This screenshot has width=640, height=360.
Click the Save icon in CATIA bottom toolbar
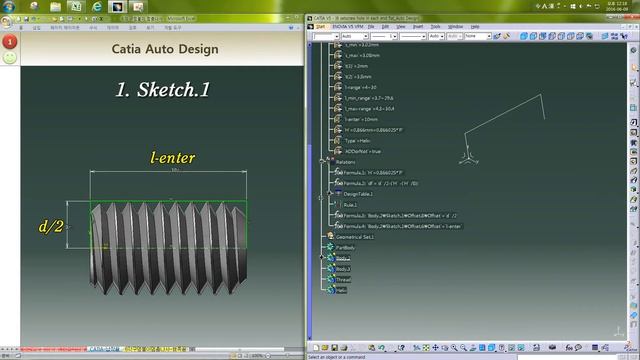[334, 348]
